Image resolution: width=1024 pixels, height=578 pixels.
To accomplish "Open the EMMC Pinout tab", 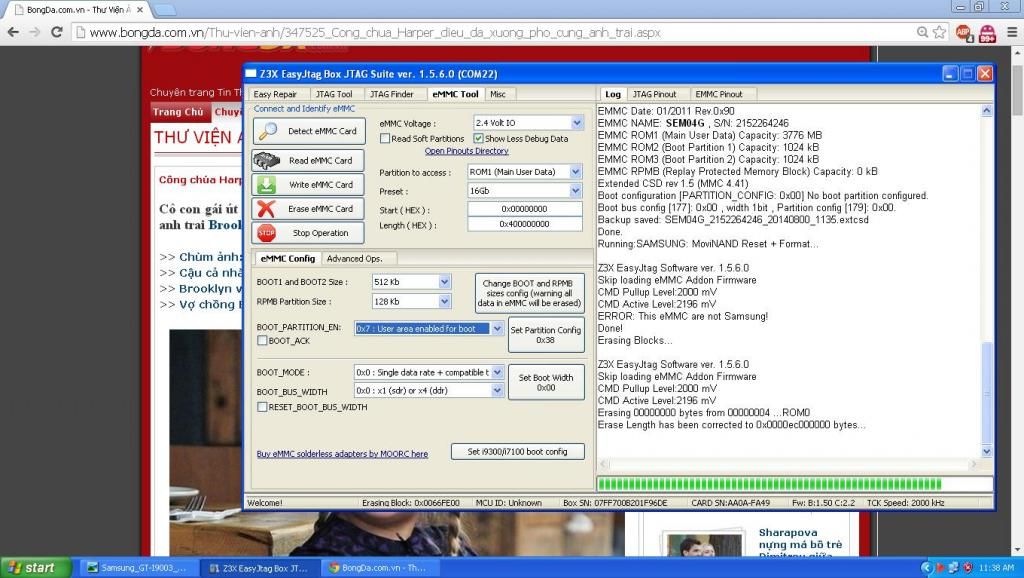I will 719,95.
